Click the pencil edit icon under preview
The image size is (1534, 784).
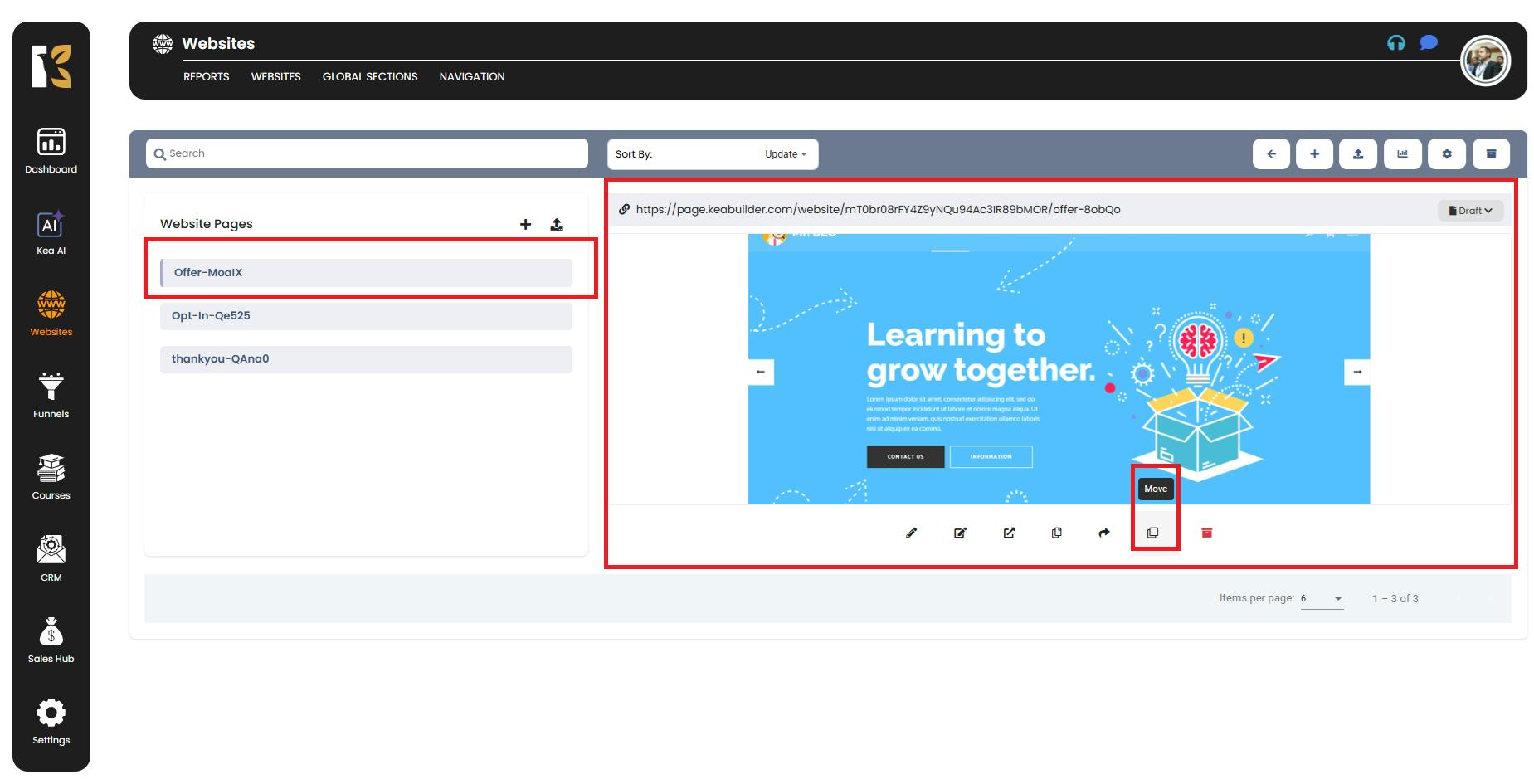click(x=911, y=533)
